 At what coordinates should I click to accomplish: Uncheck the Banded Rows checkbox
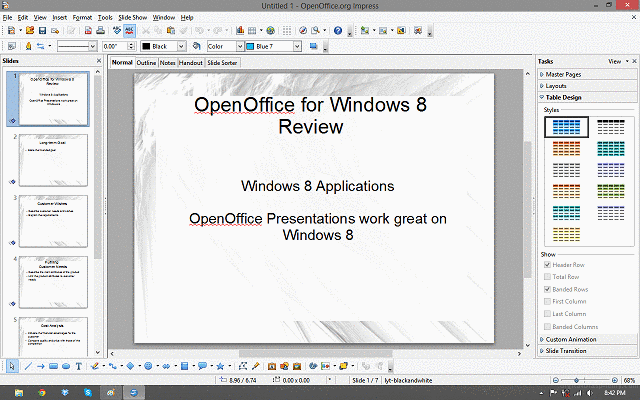tap(547, 289)
